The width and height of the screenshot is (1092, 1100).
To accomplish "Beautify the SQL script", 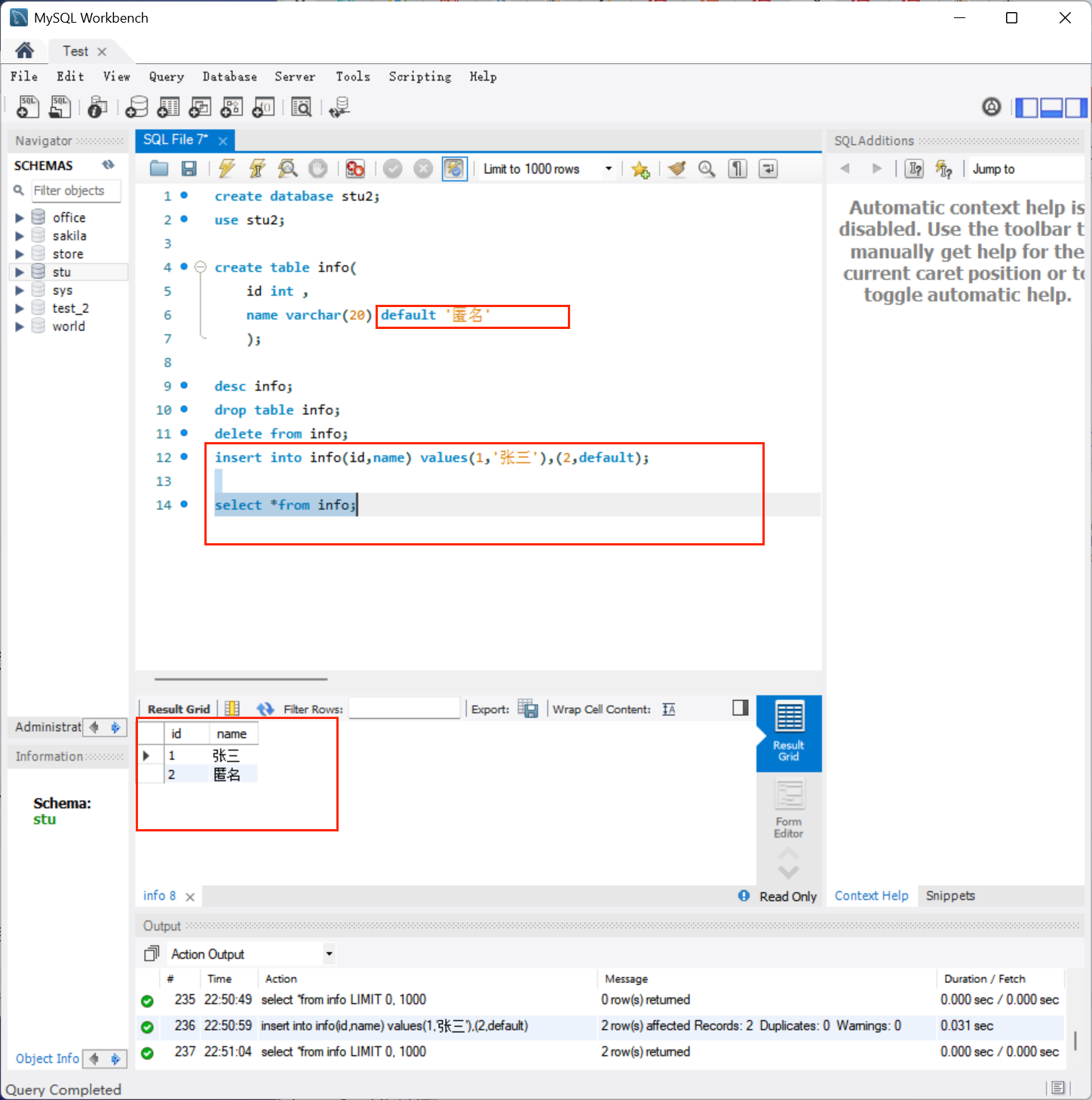I will tap(676, 169).
